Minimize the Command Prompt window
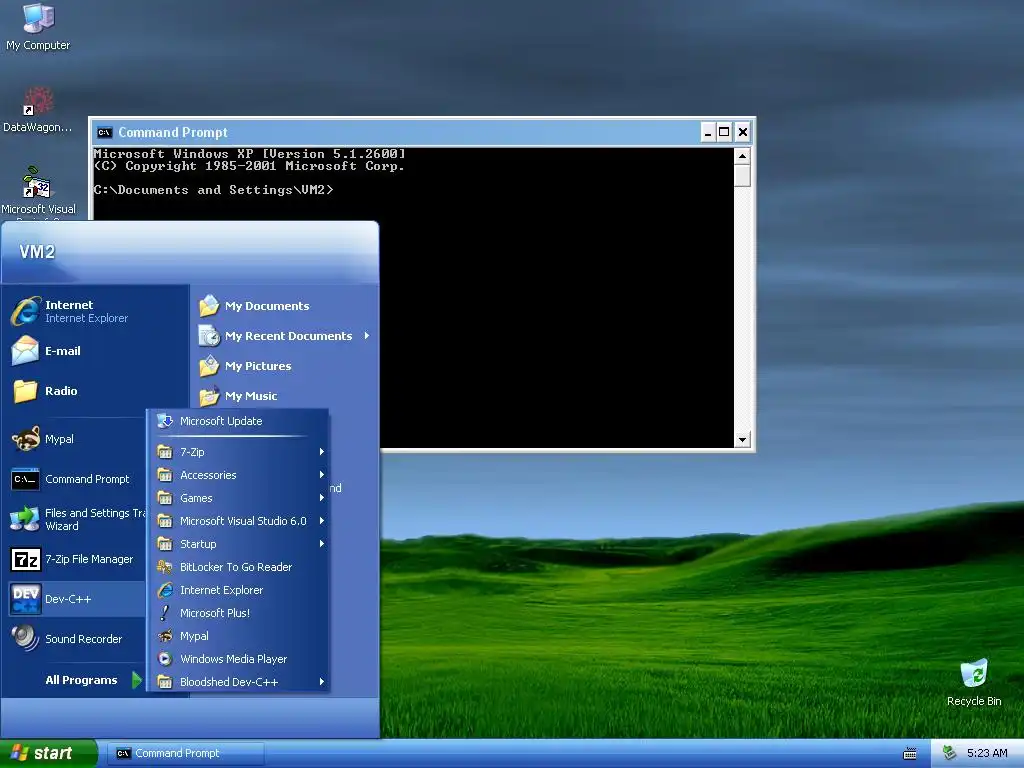The image size is (1024, 768). tap(708, 133)
